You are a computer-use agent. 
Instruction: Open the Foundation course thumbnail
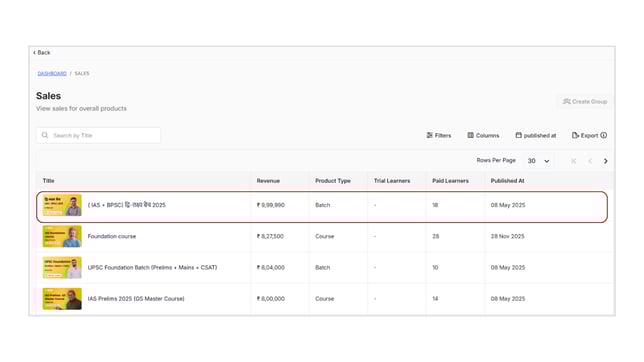pyautogui.click(x=62, y=236)
